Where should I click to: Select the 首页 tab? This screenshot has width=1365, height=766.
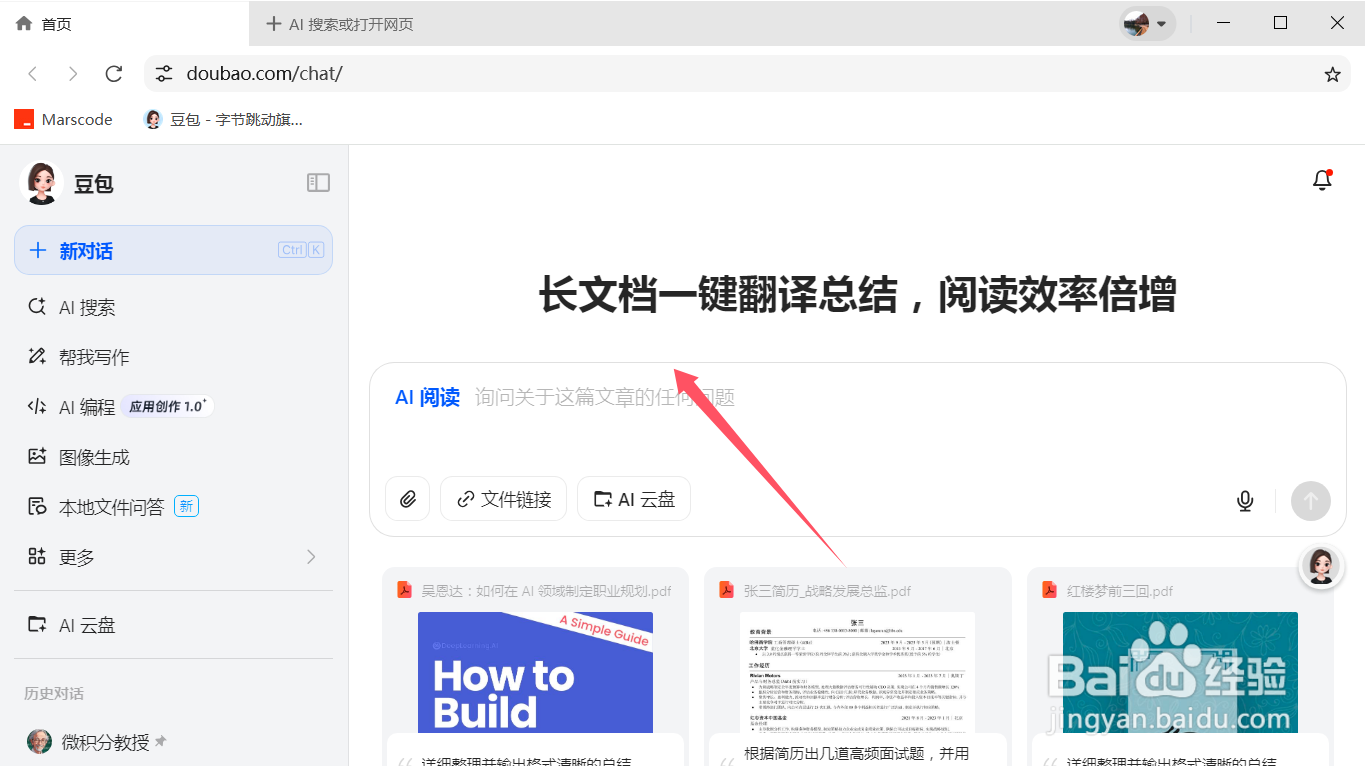click(x=124, y=23)
